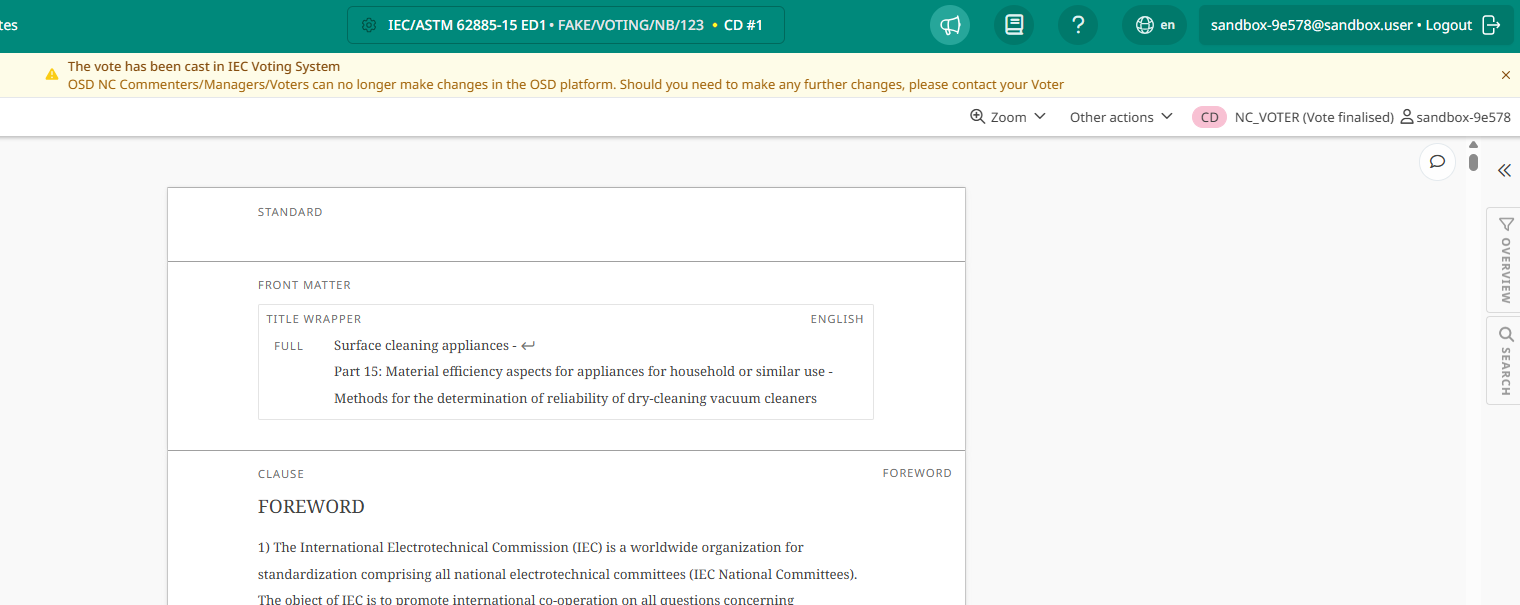
Task: Click the pink CD stage badge
Action: (1209, 117)
